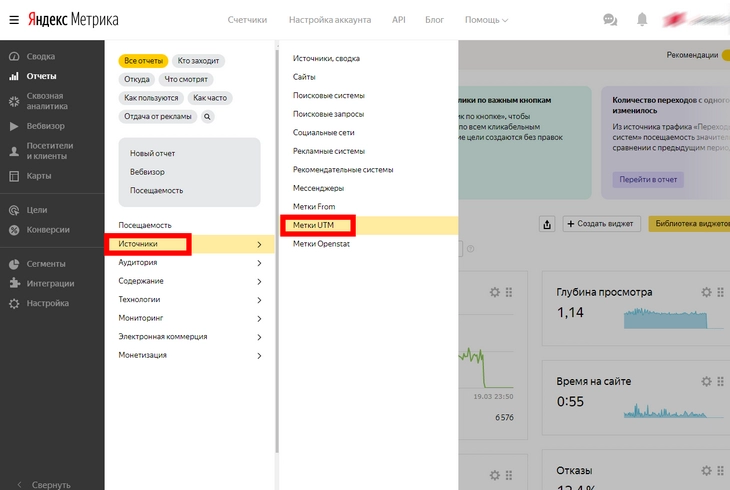Viewport: 730px width, 490px height.
Task: Open the notifications bell icon
Action: click(642, 20)
